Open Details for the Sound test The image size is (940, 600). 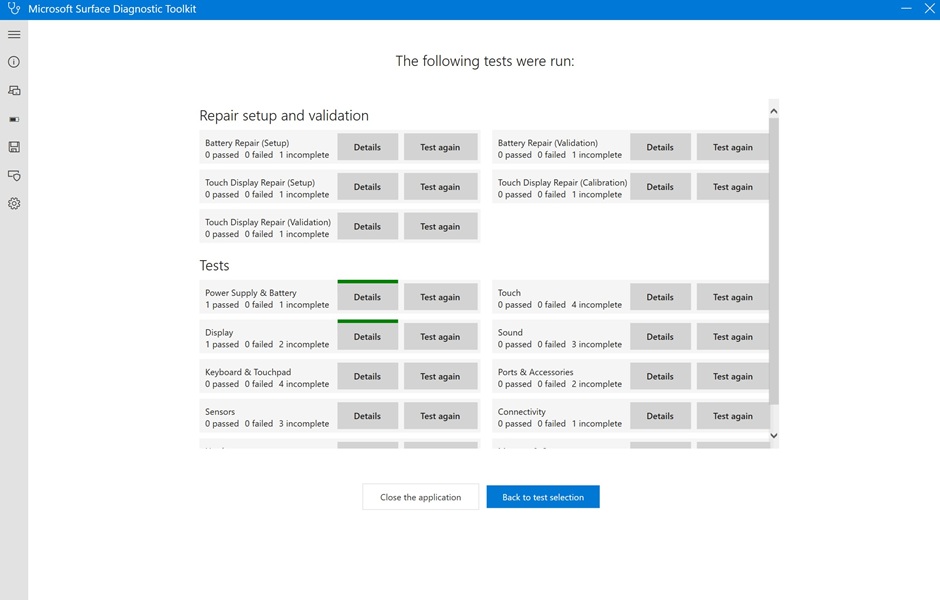660,336
